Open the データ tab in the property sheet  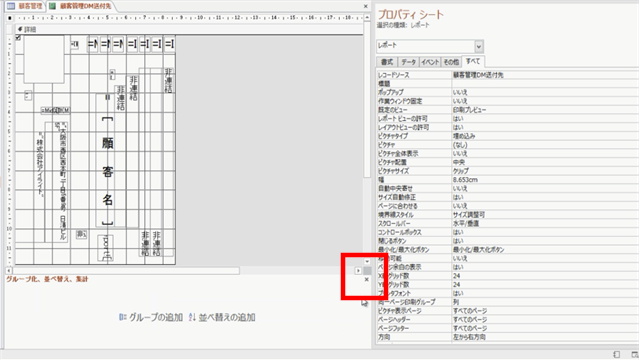pos(408,62)
